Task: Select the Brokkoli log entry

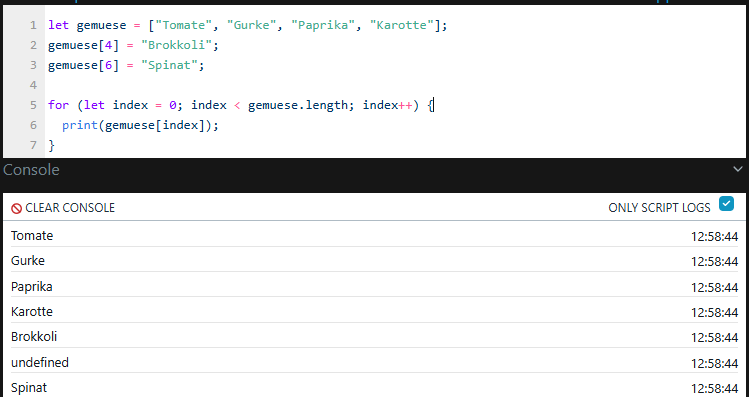Action: point(374,337)
